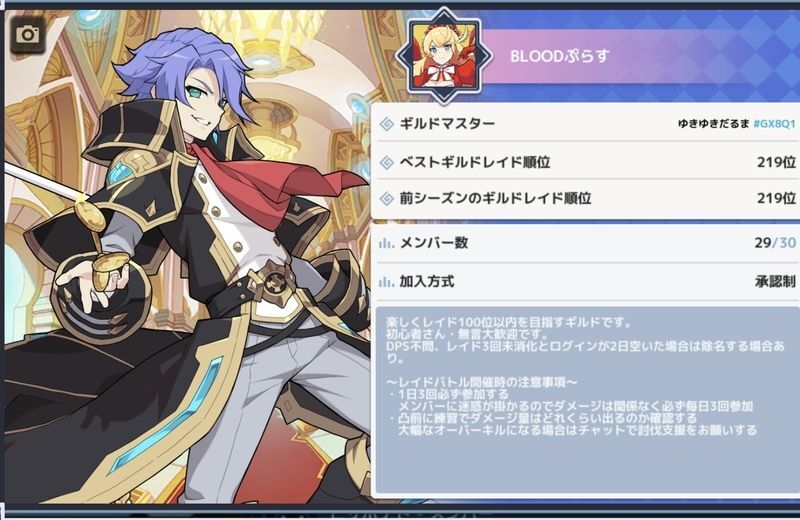Image resolution: width=800 pixels, height=520 pixels.
Task: Select the 加入方式 row label
Action: pos(427,282)
